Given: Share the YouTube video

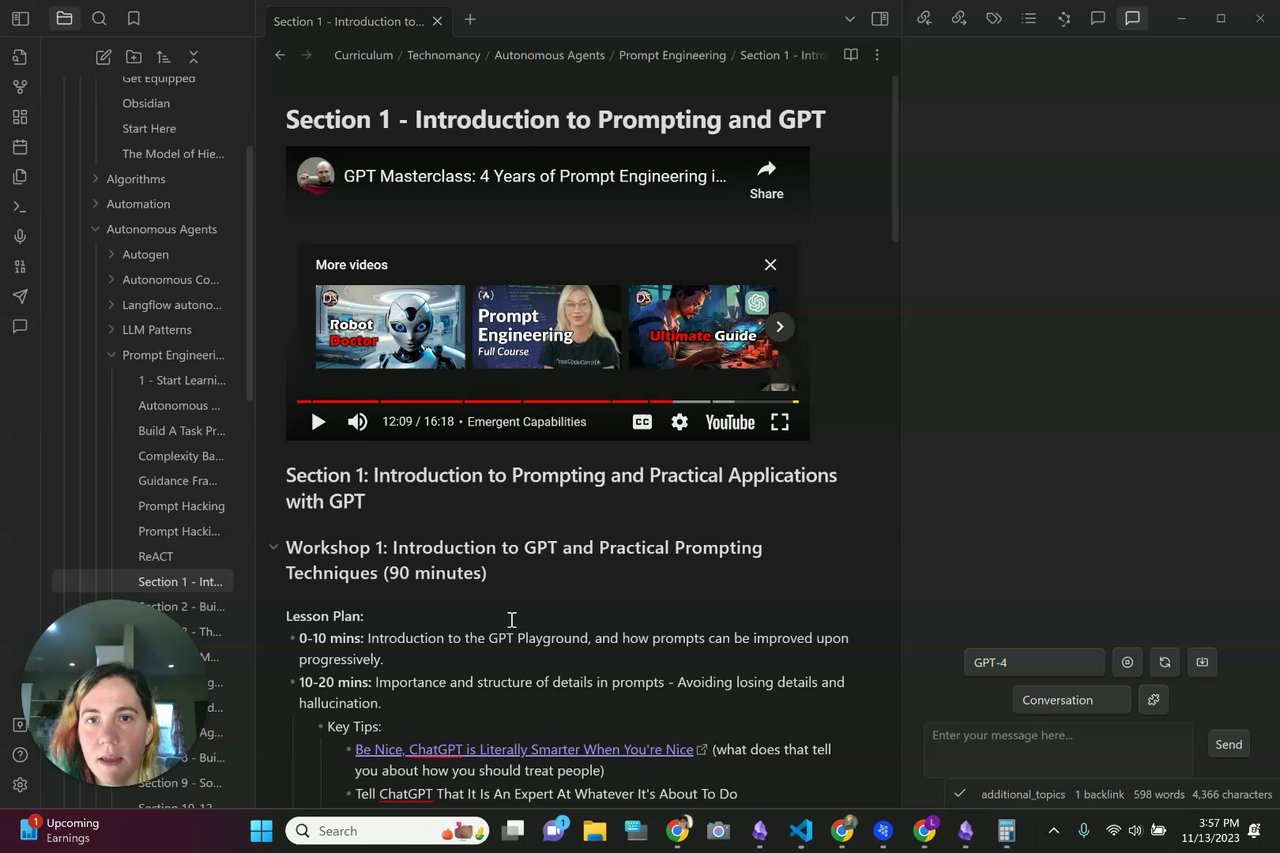Looking at the screenshot, I should 767,179.
